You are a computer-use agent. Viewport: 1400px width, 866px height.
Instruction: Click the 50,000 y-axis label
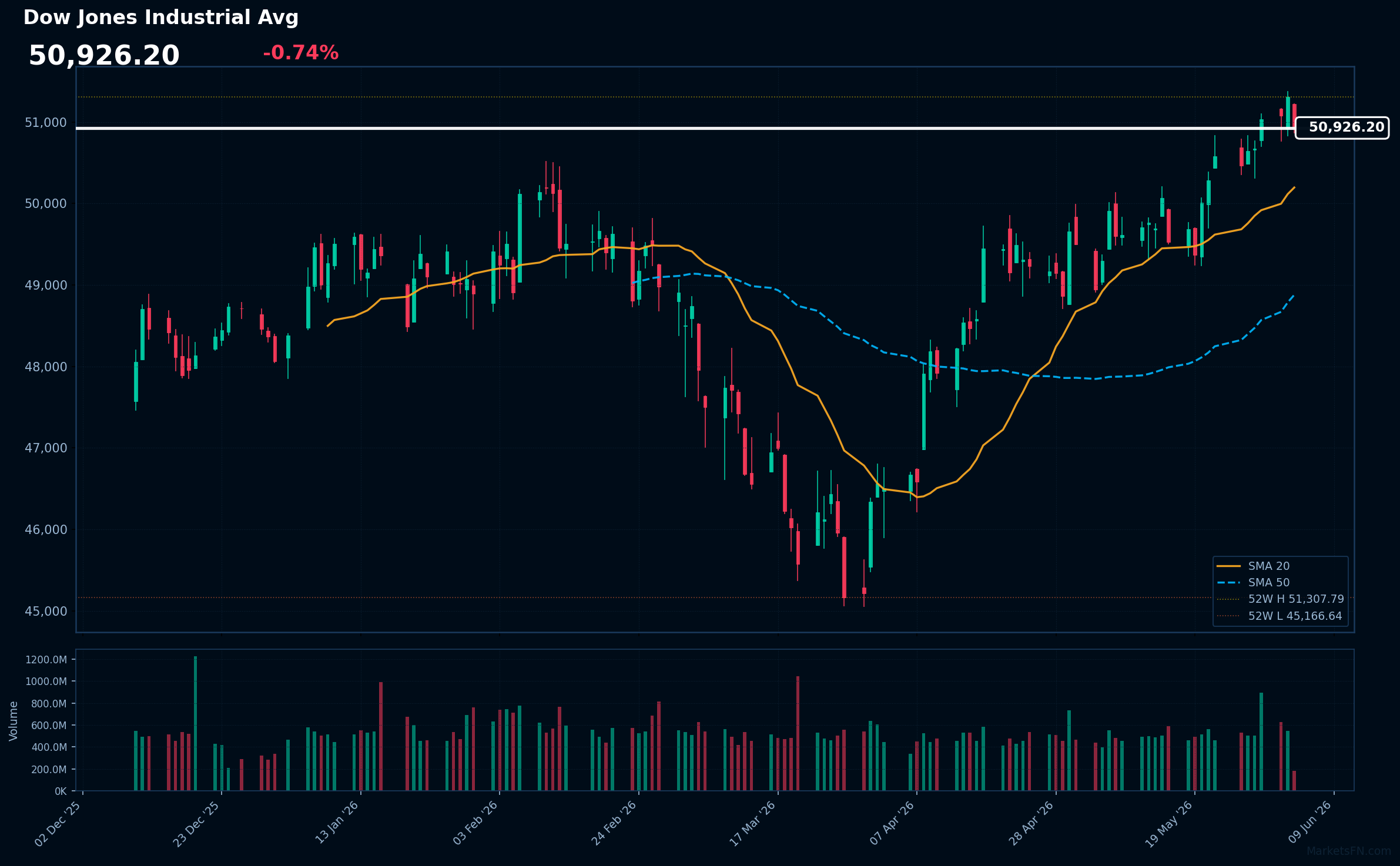point(46,204)
